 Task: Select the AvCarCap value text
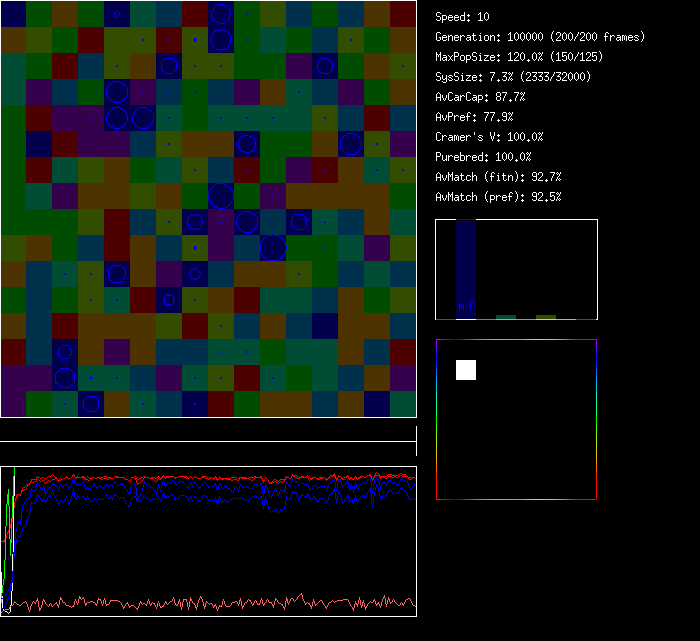coord(481,97)
